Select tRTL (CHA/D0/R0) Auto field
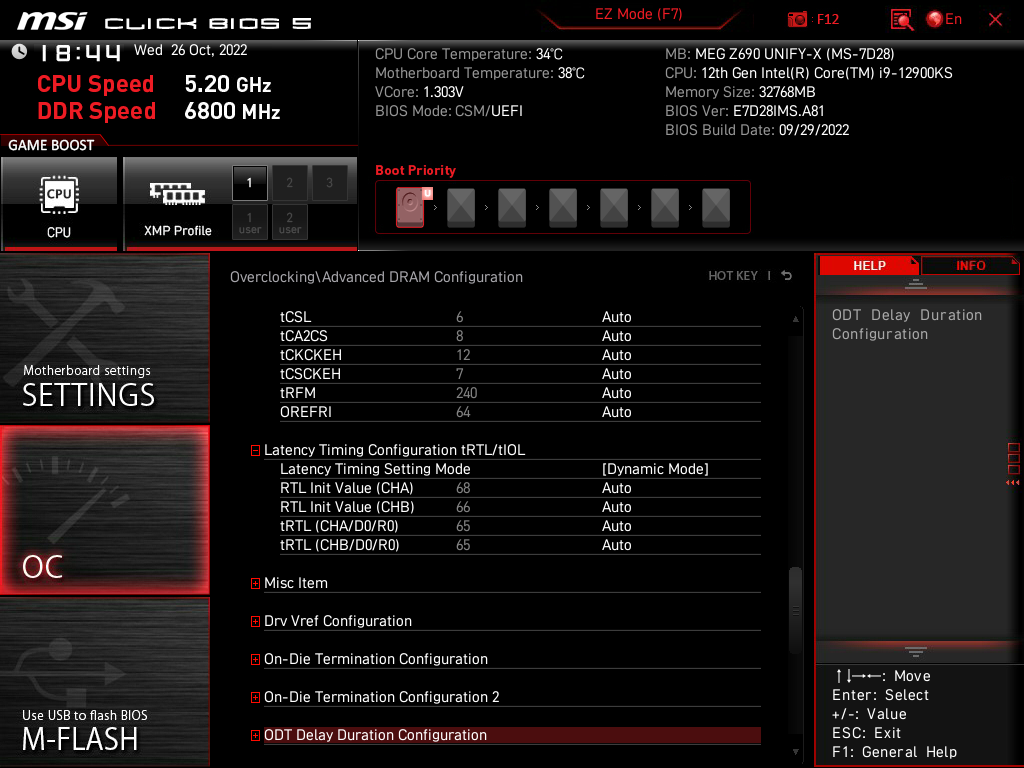The width and height of the screenshot is (1024, 768). 616,526
